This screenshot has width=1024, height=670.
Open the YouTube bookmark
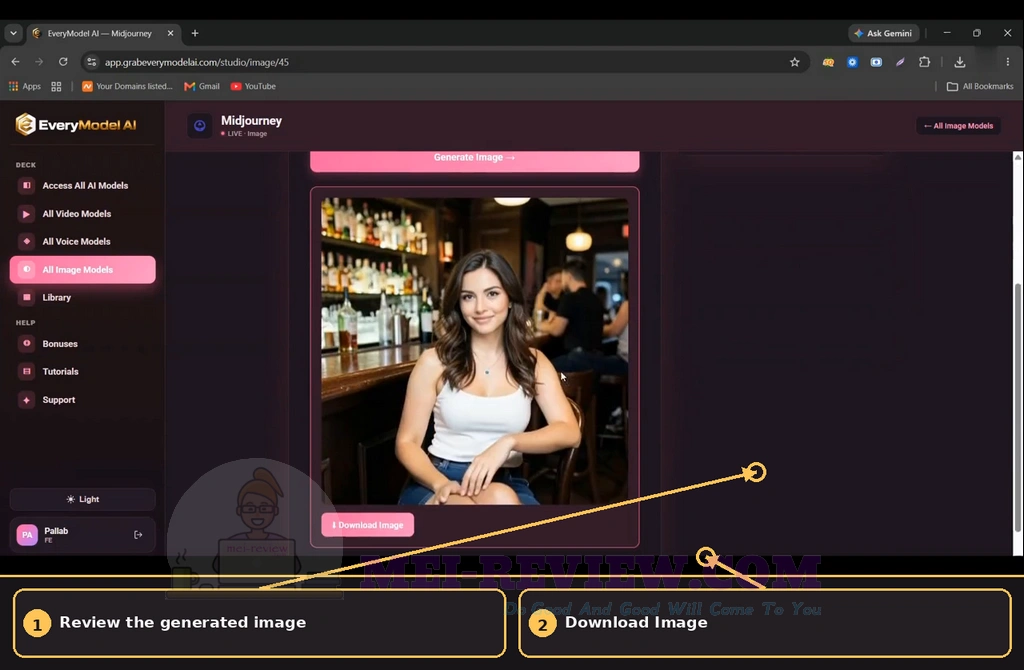(x=253, y=86)
